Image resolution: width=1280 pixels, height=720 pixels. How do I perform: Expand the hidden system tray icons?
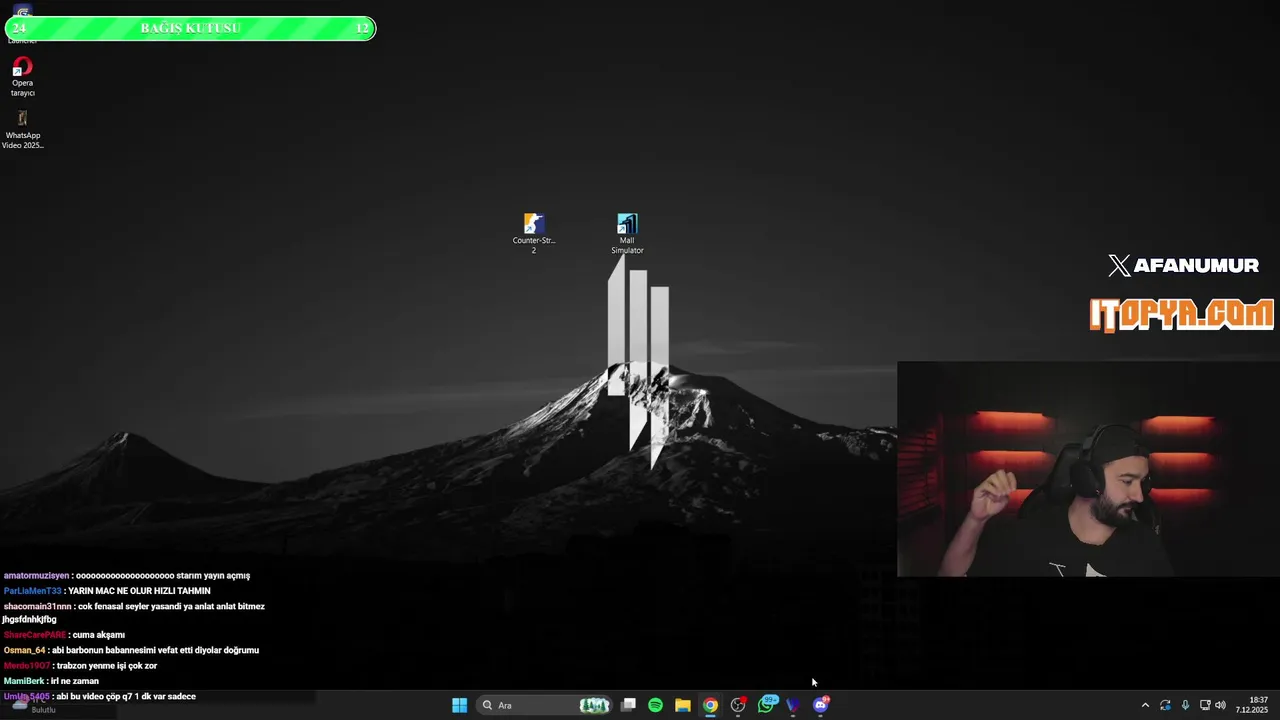[x=1145, y=705]
